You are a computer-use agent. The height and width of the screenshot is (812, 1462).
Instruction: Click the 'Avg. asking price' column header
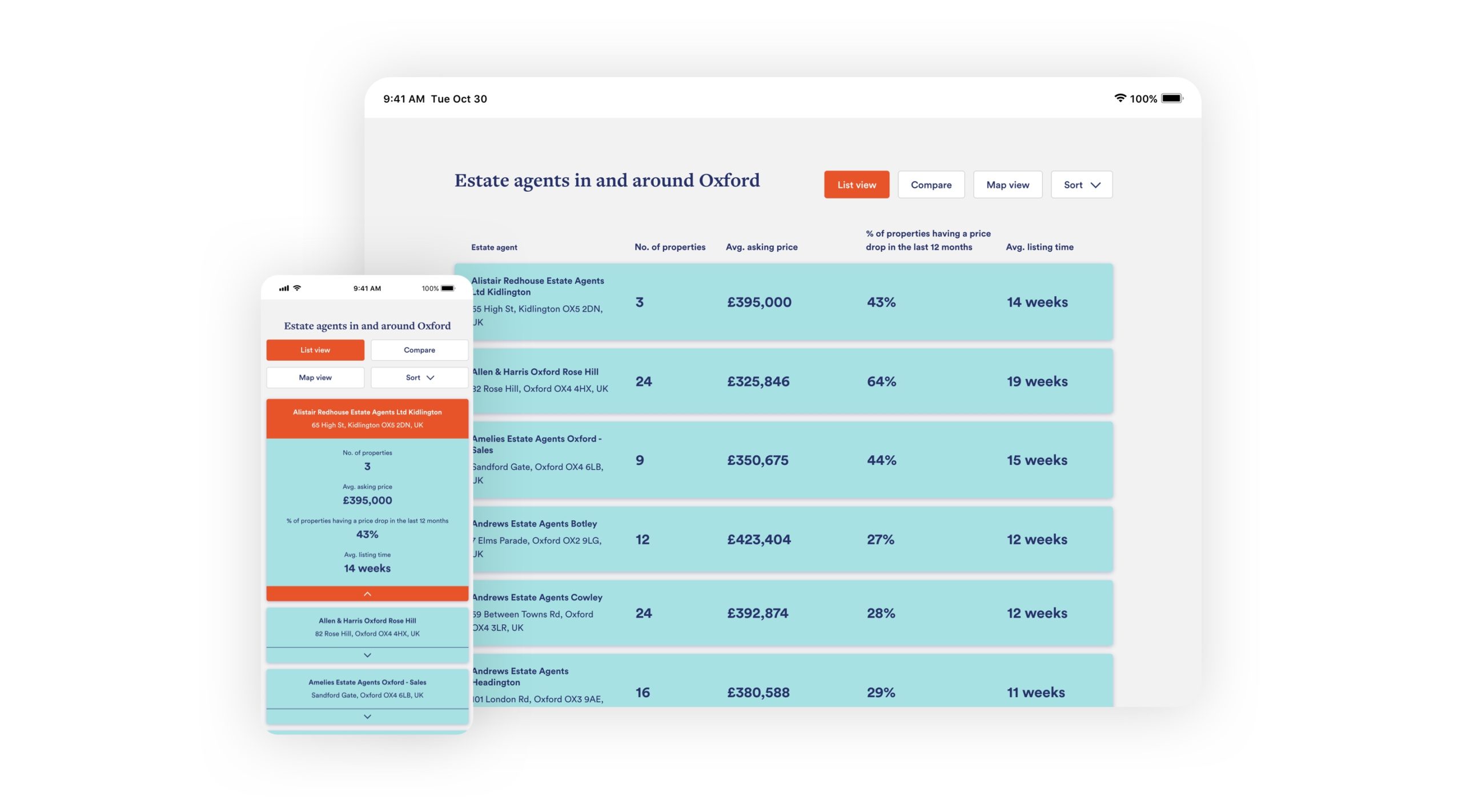[761, 247]
